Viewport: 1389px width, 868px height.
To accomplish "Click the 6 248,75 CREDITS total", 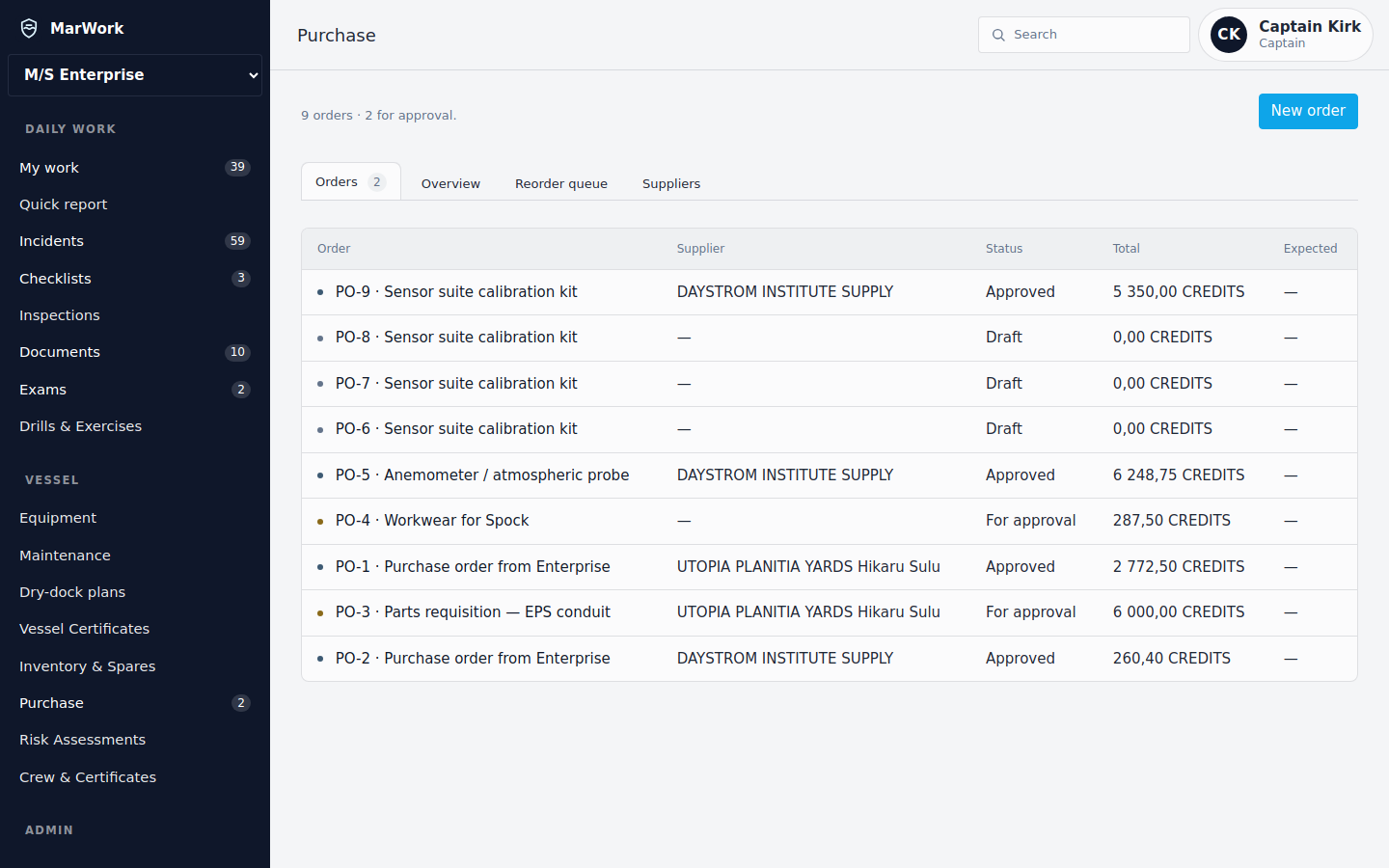I will pyautogui.click(x=1179, y=475).
